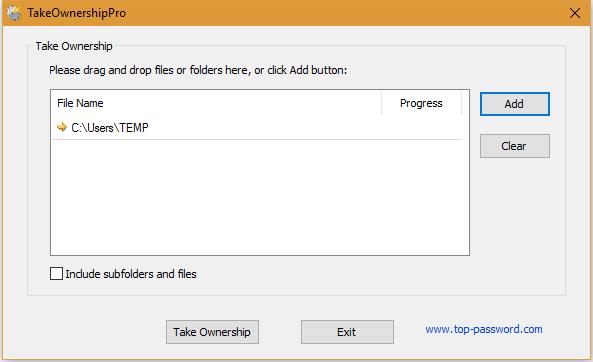Click the divider right of Progress column
Viewport: 593px width, 362px height.
(x=461, y=103)
